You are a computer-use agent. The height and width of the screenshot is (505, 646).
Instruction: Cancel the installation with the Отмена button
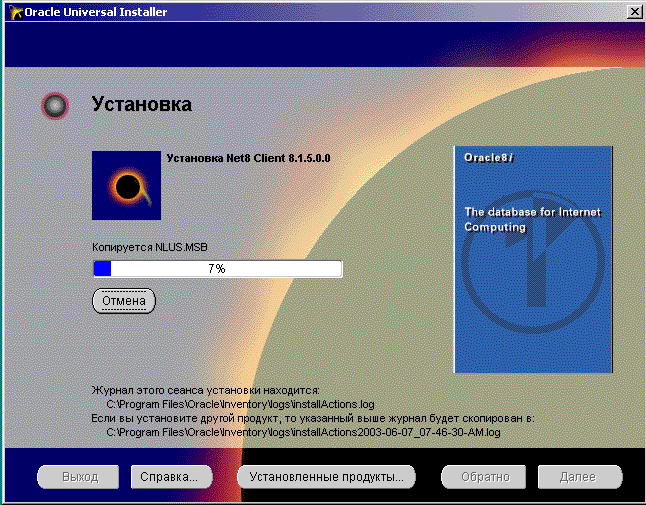124,301
